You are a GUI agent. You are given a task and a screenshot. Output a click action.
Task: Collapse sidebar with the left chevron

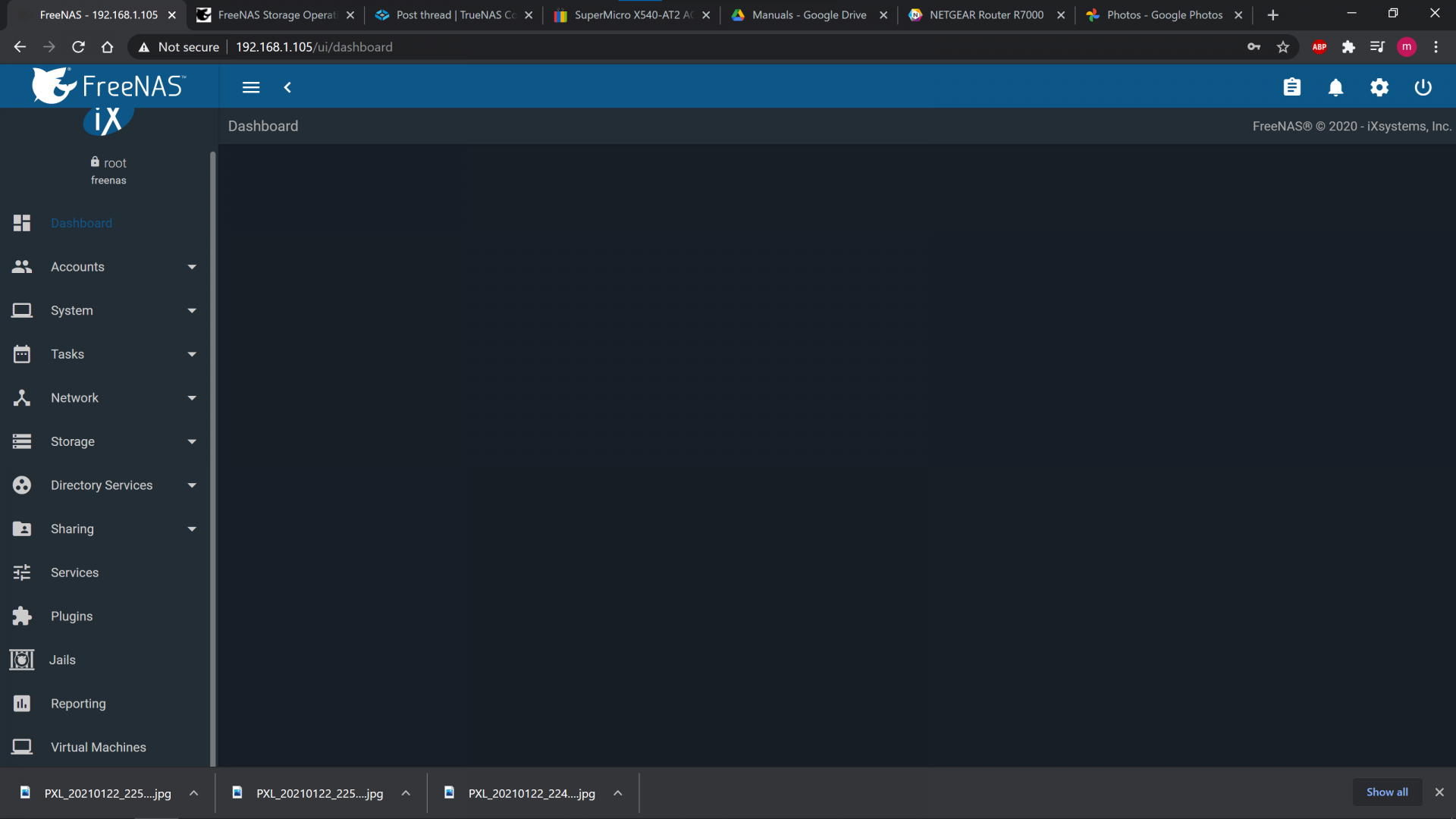pos(287,87)
